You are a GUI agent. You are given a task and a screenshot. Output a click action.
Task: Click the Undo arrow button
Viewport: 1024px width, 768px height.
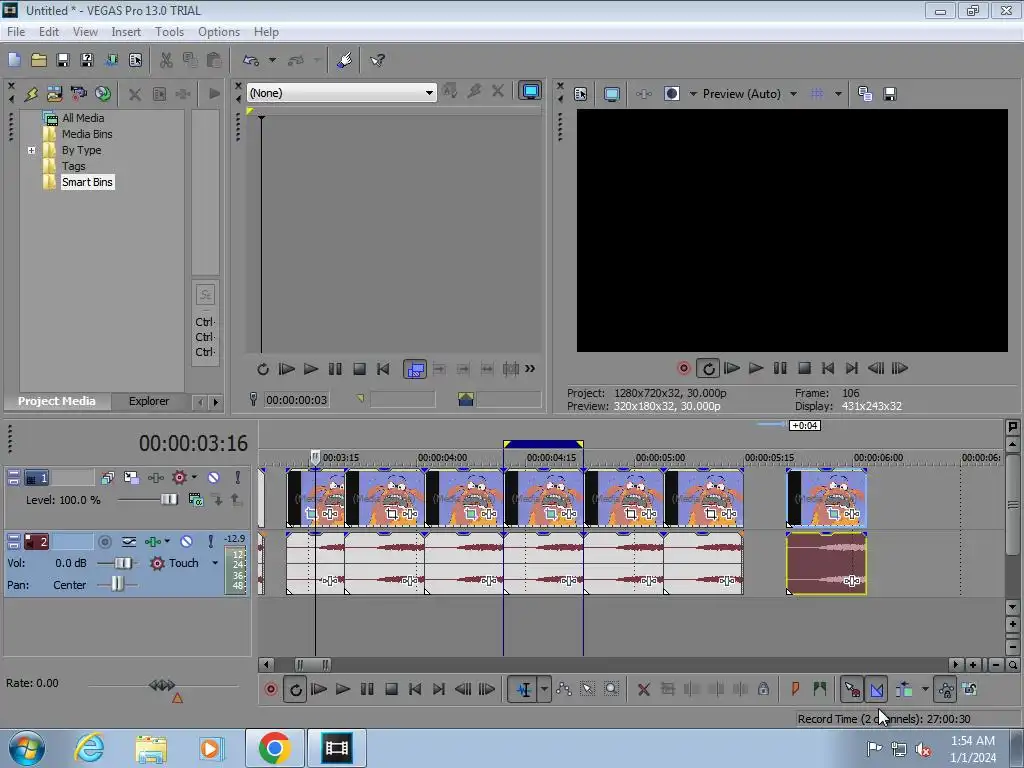tap(251, 60)
